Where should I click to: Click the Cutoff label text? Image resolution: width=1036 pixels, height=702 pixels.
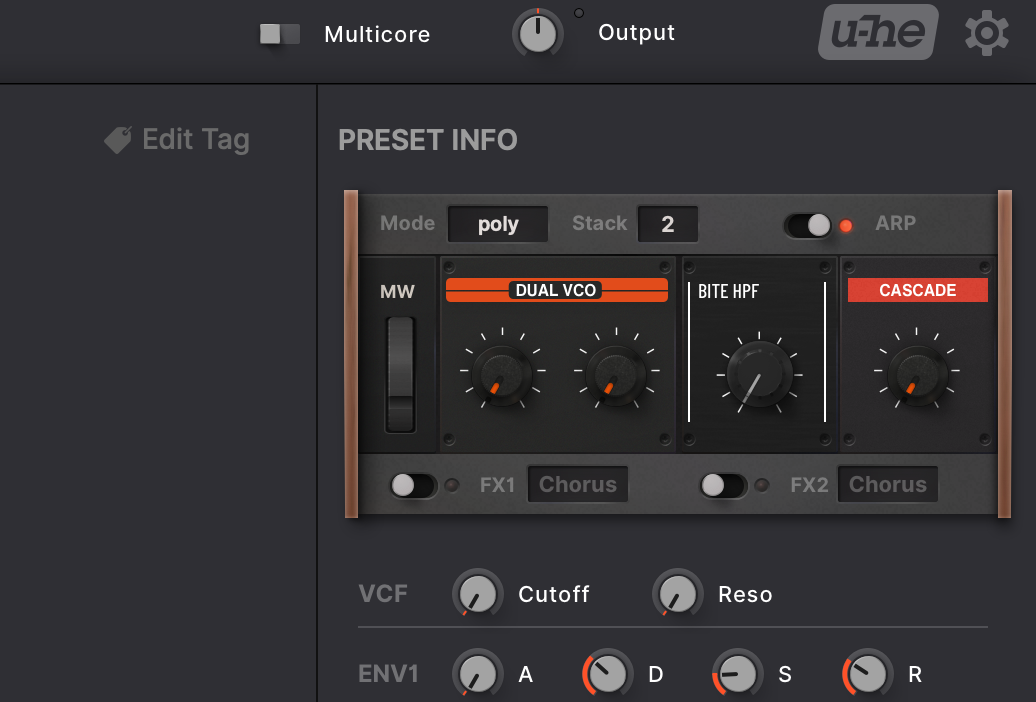554,594
